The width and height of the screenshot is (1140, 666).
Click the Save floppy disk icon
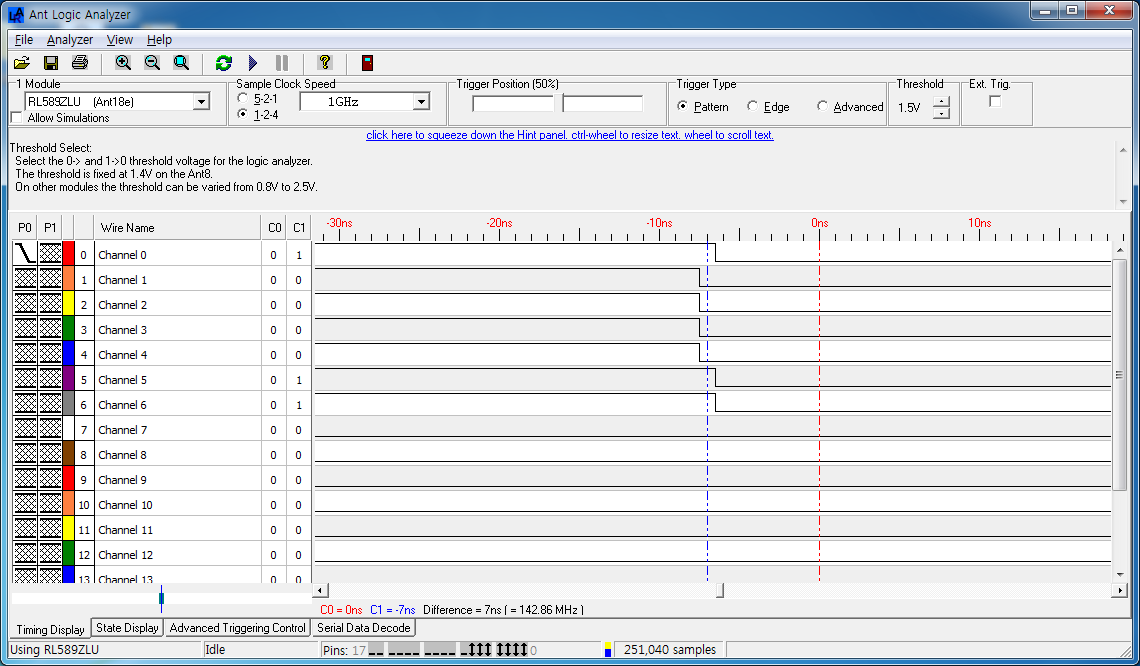pos(51,63)
